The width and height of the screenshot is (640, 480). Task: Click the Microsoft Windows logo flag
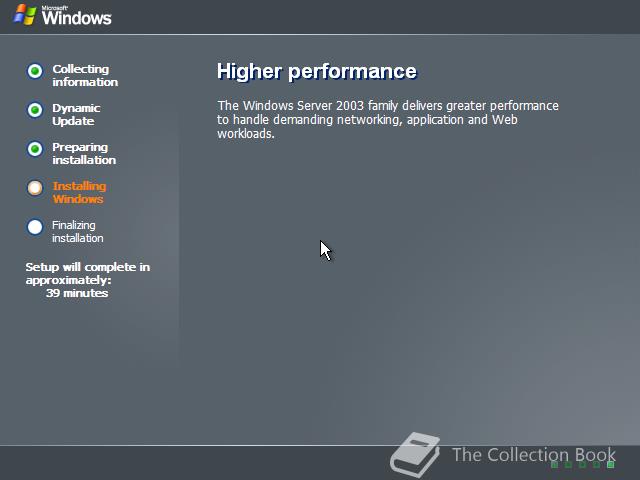coord(25,15)
